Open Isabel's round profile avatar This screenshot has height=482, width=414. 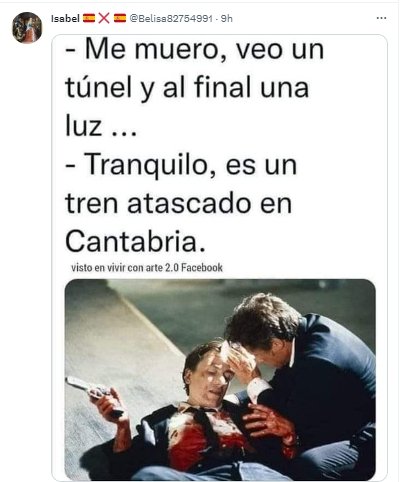(x=27, y=27)
